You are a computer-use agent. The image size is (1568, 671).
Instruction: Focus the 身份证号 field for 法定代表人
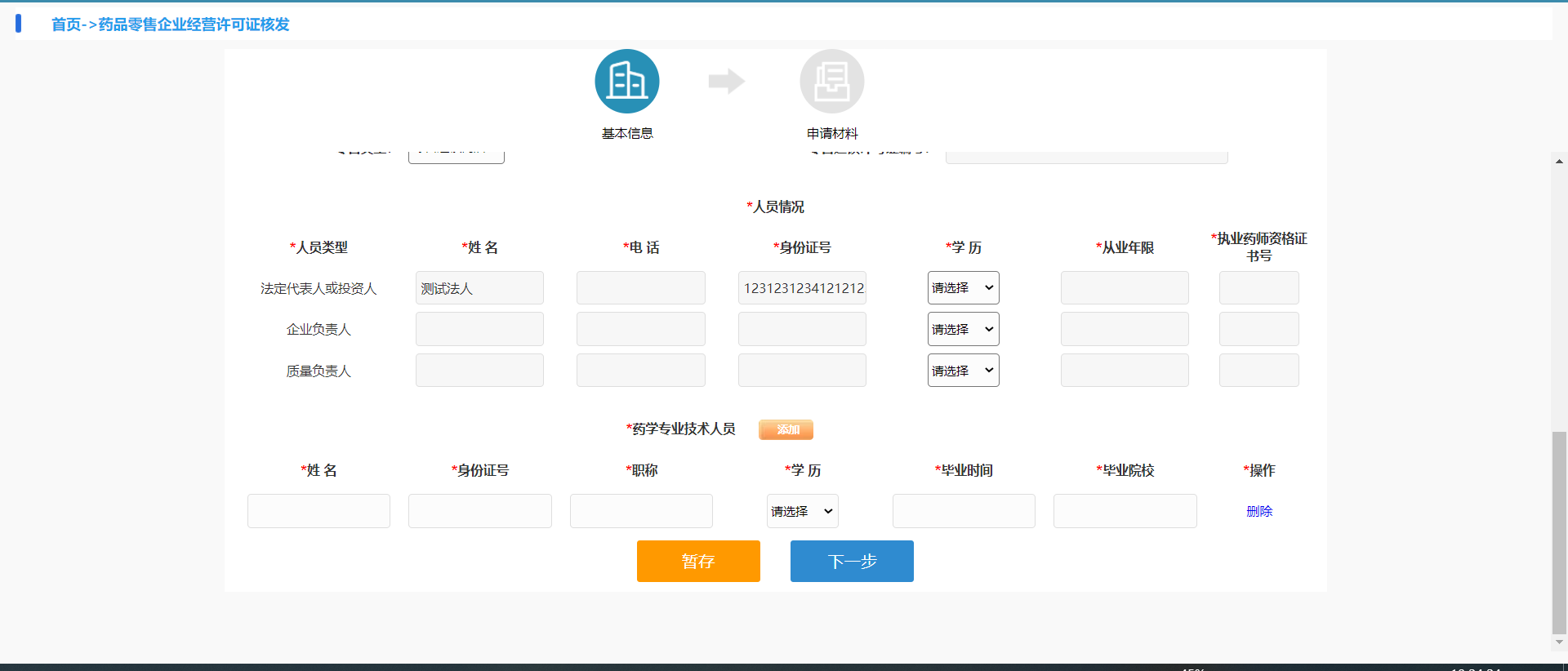click(x=802, y=288)
